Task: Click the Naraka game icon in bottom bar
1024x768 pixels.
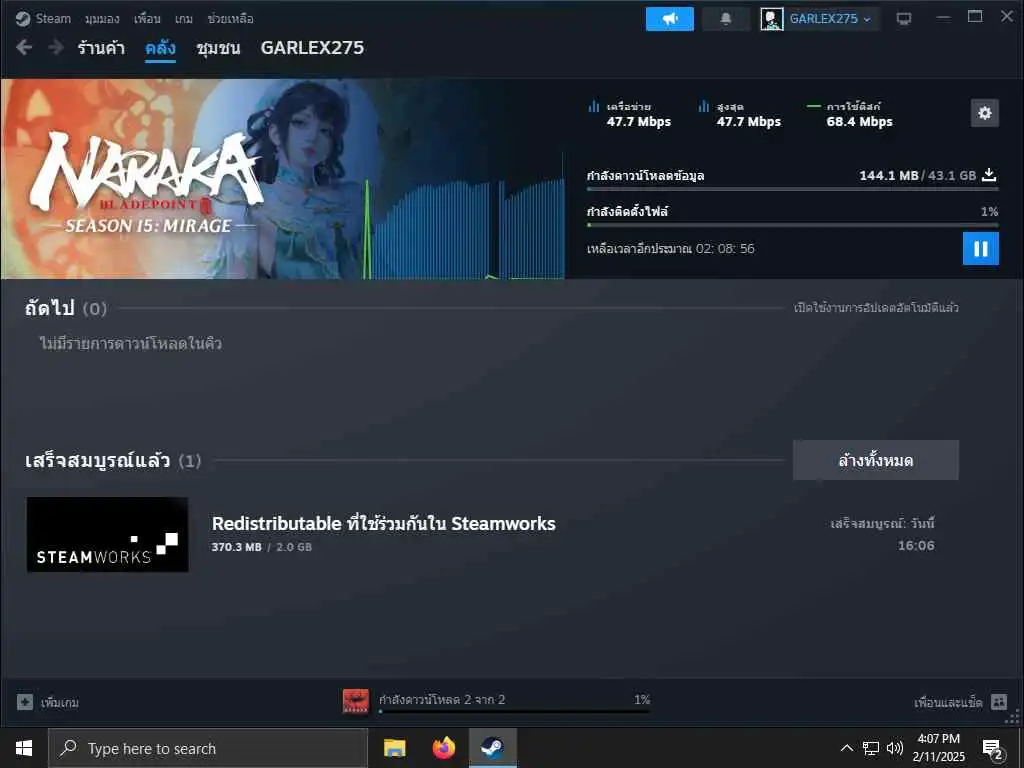Action: 356,701
